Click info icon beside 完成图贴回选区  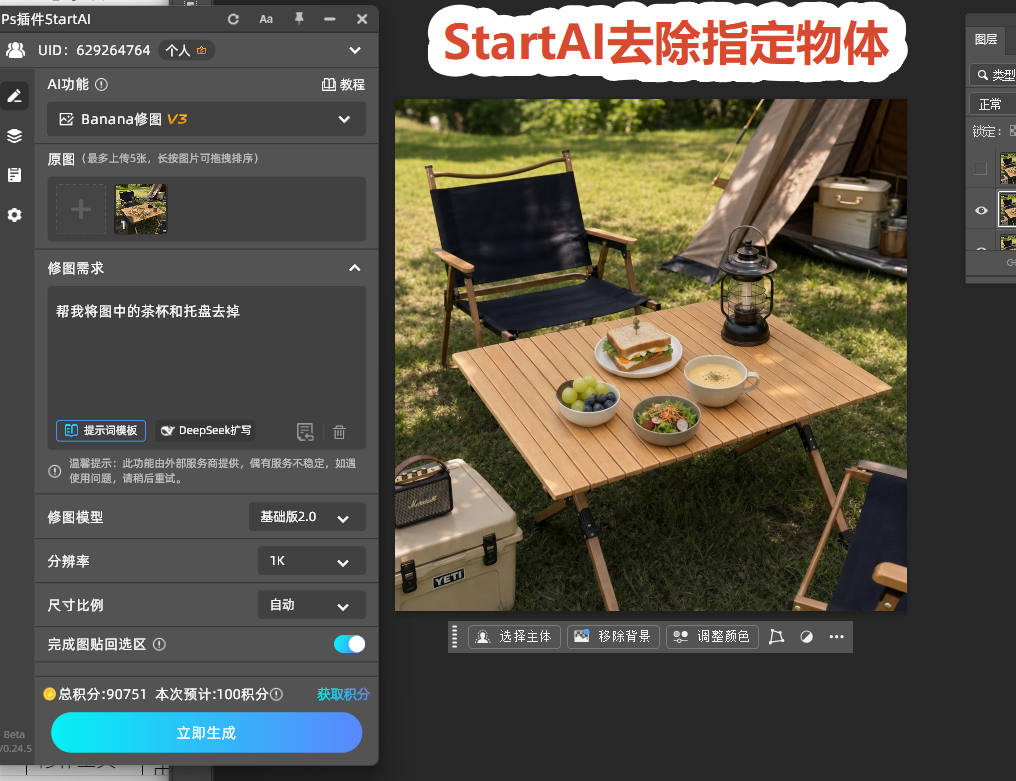[159, 644]
